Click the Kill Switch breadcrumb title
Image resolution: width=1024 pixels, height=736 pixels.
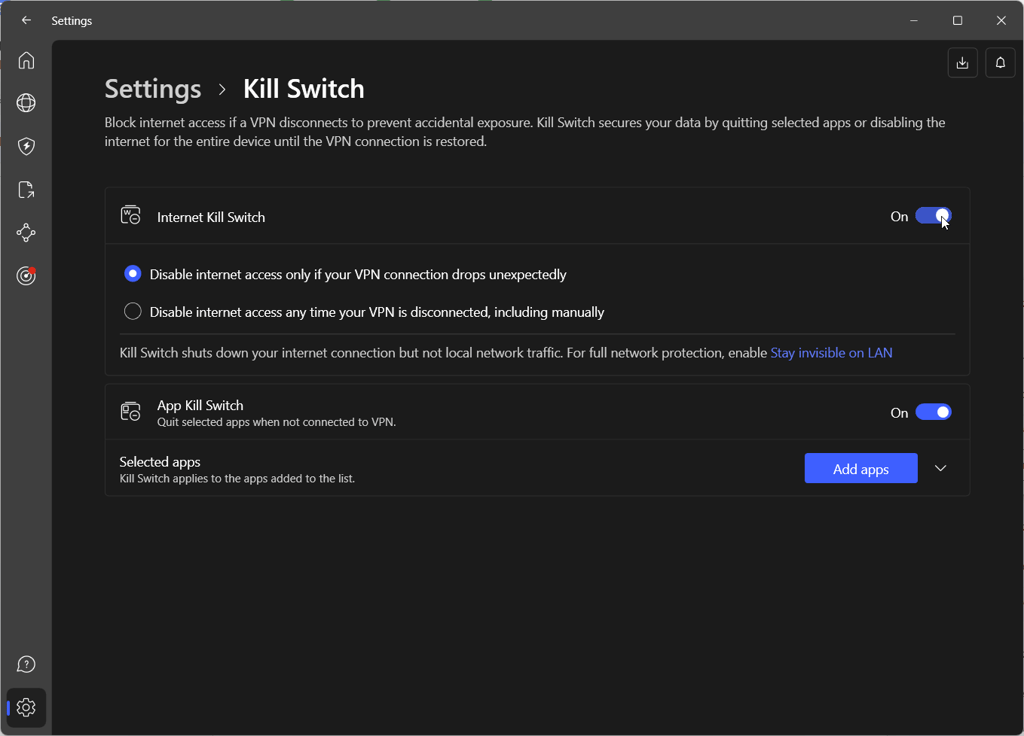tap(304, 89)
